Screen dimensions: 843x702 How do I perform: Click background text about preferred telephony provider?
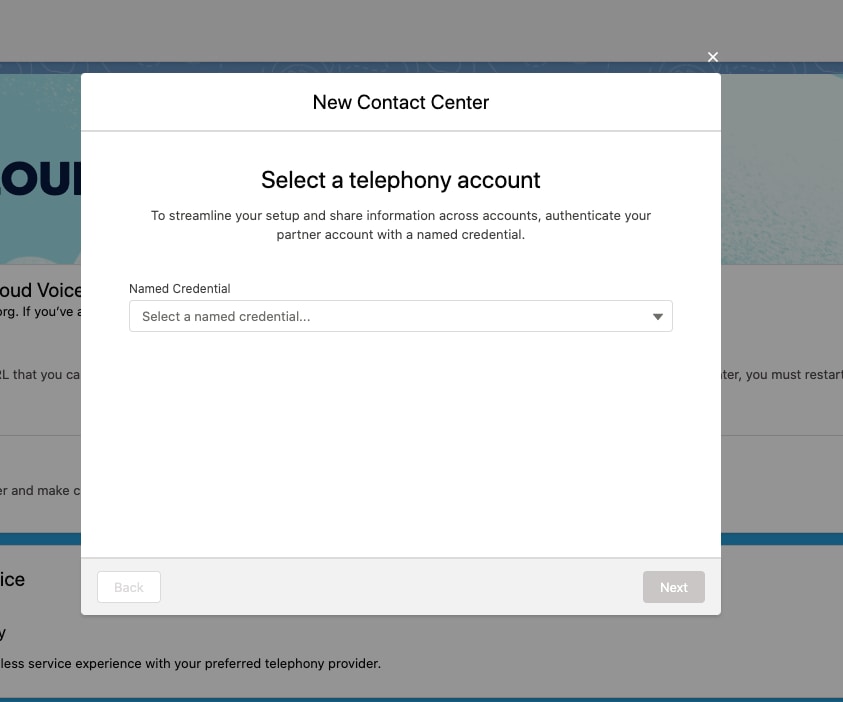point(190,663)
